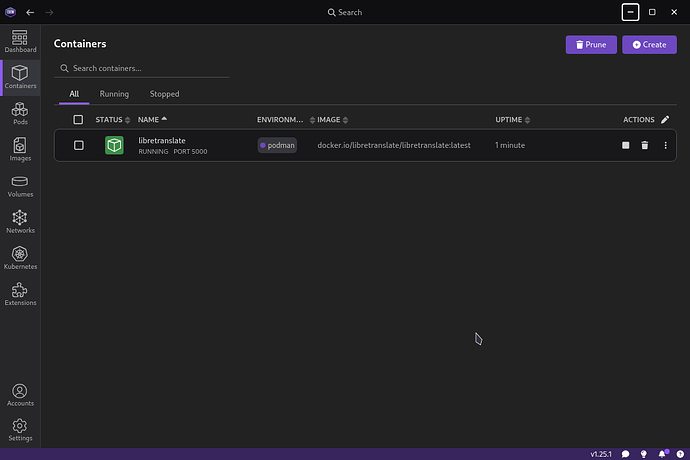Go to Pods in the sidebar
The width and height of the screenshot is (690, 460).
coord(20,113)
